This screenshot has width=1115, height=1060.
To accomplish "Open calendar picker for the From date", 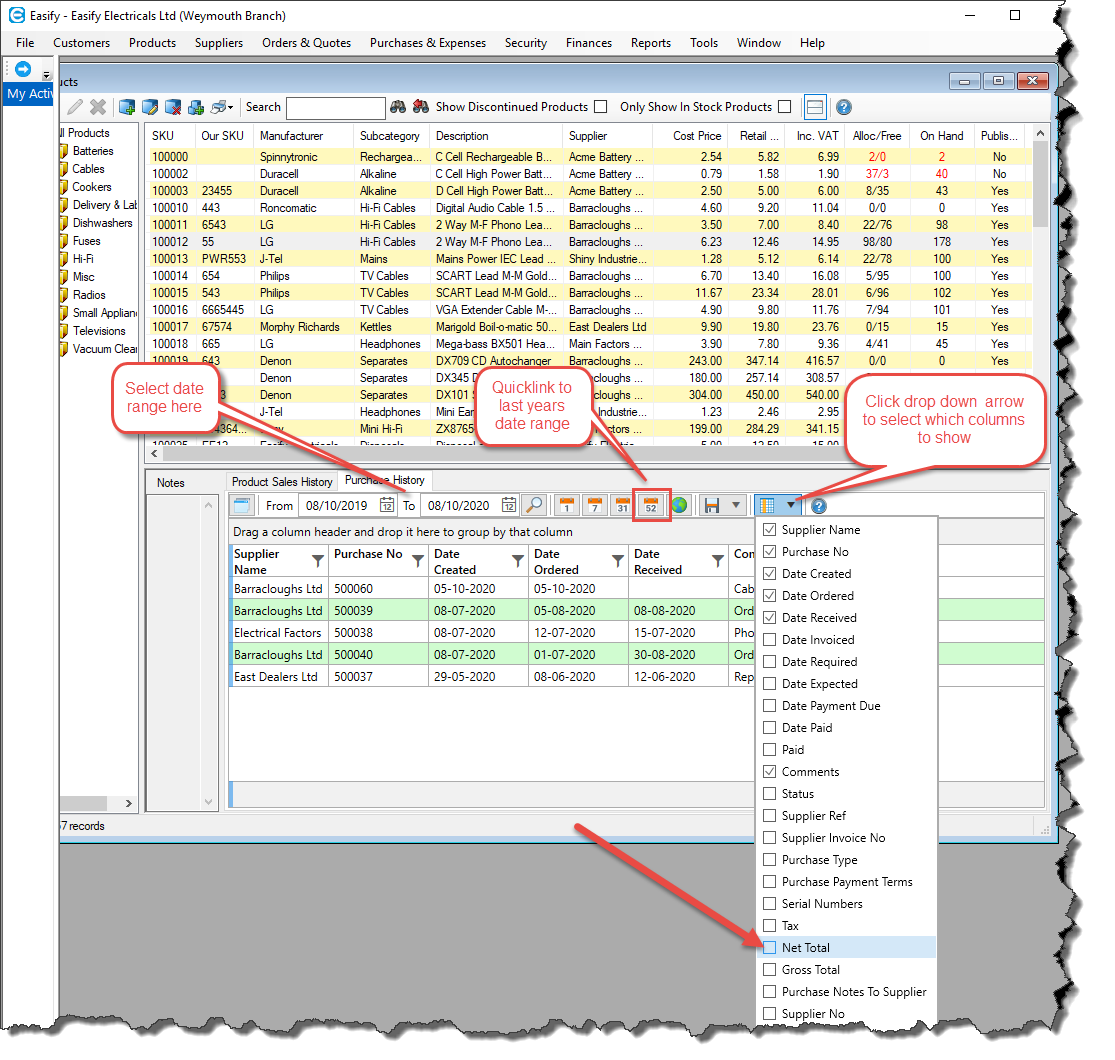I will 387,506.
